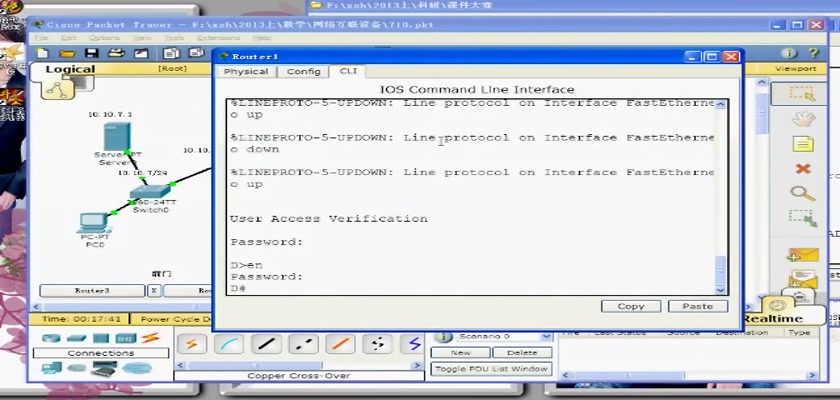Choose Connections lightning category icon
The height and width of the screenshot is (400, 840).
coord(151,338)
